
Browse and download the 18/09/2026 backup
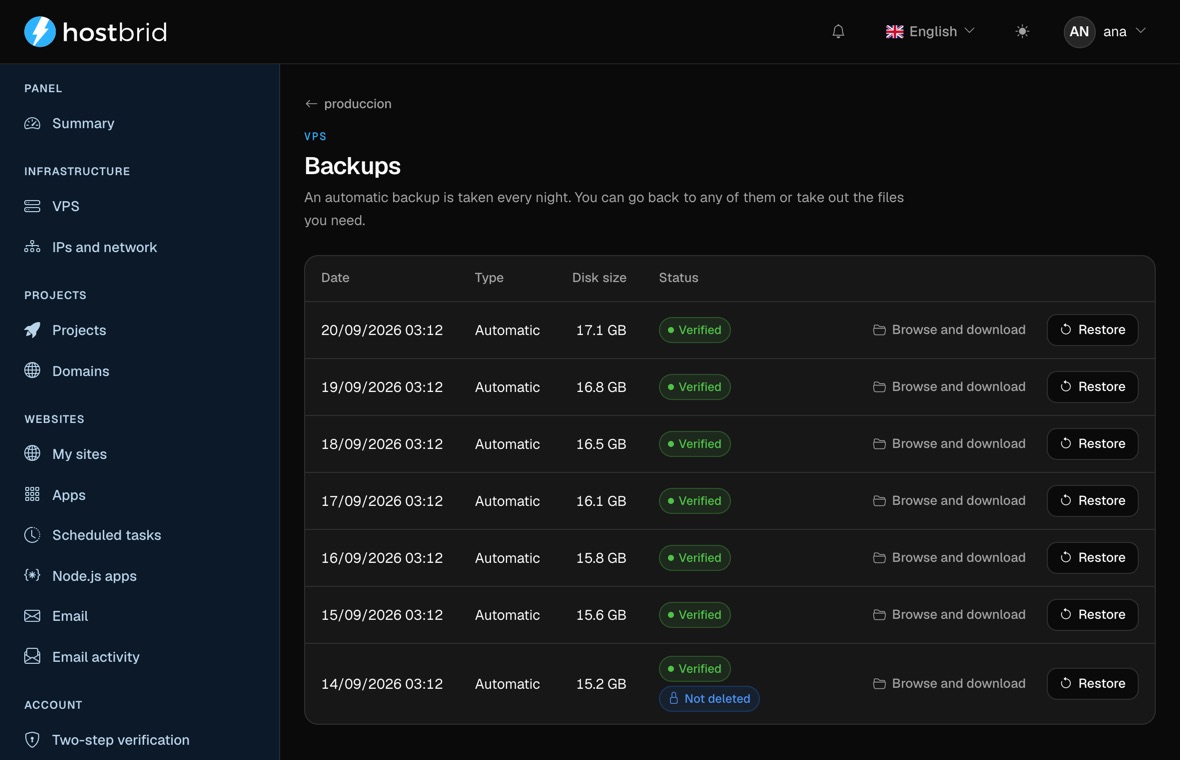[x=949, y=444]
